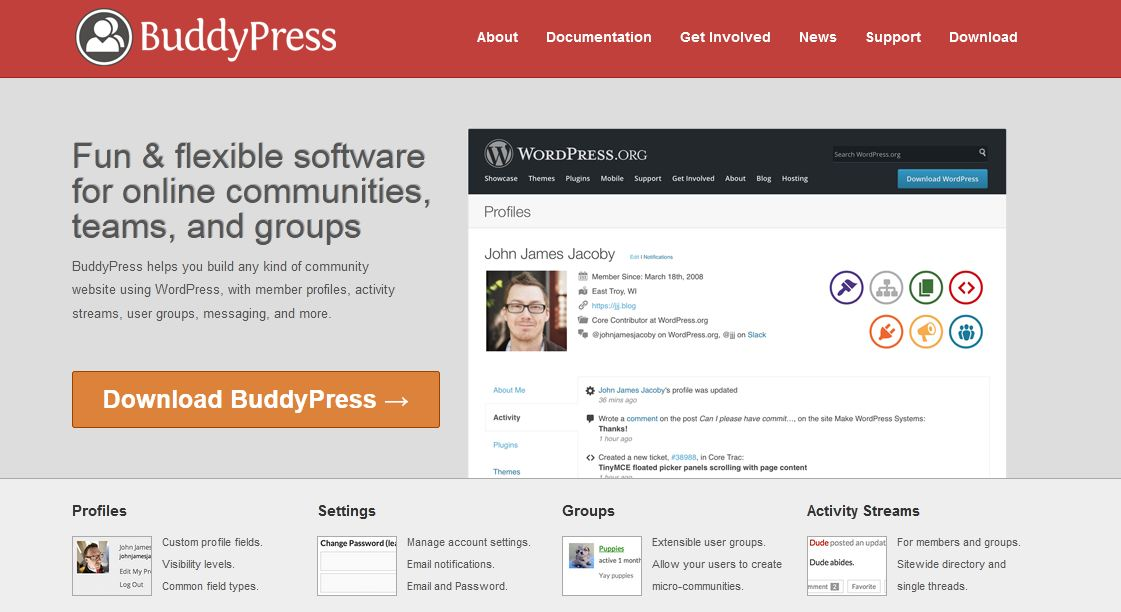The height and width of the screenshot is (612, 1121).
Task: Open the Download menu item
Action: tap(983, 37)
